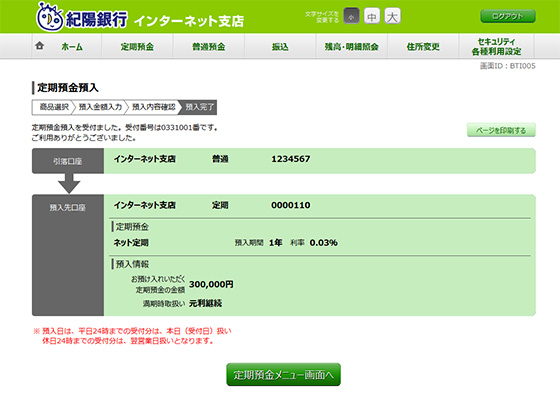Image resolution: width=560 pixels, height=396 pixels.
Task: Open セキュリティ各種利用設定 menu item
Action: tap(496, 46)
